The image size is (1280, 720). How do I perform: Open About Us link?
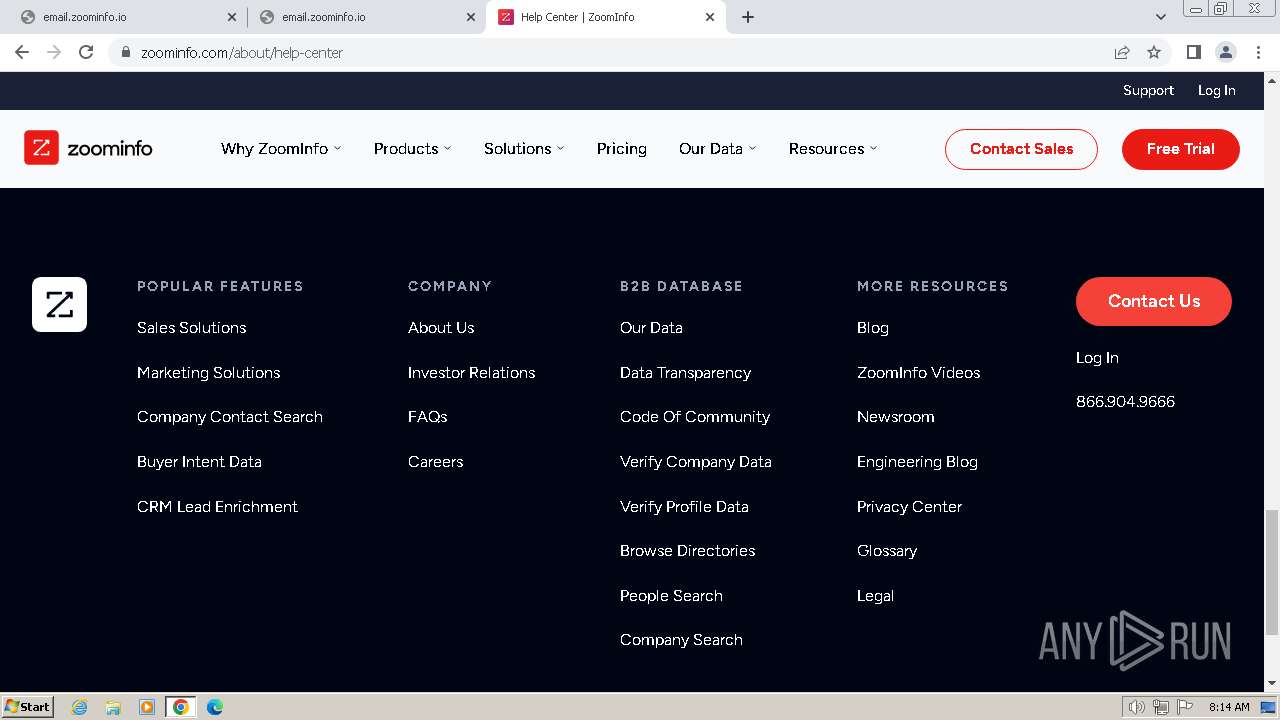(x=441, y=328)
